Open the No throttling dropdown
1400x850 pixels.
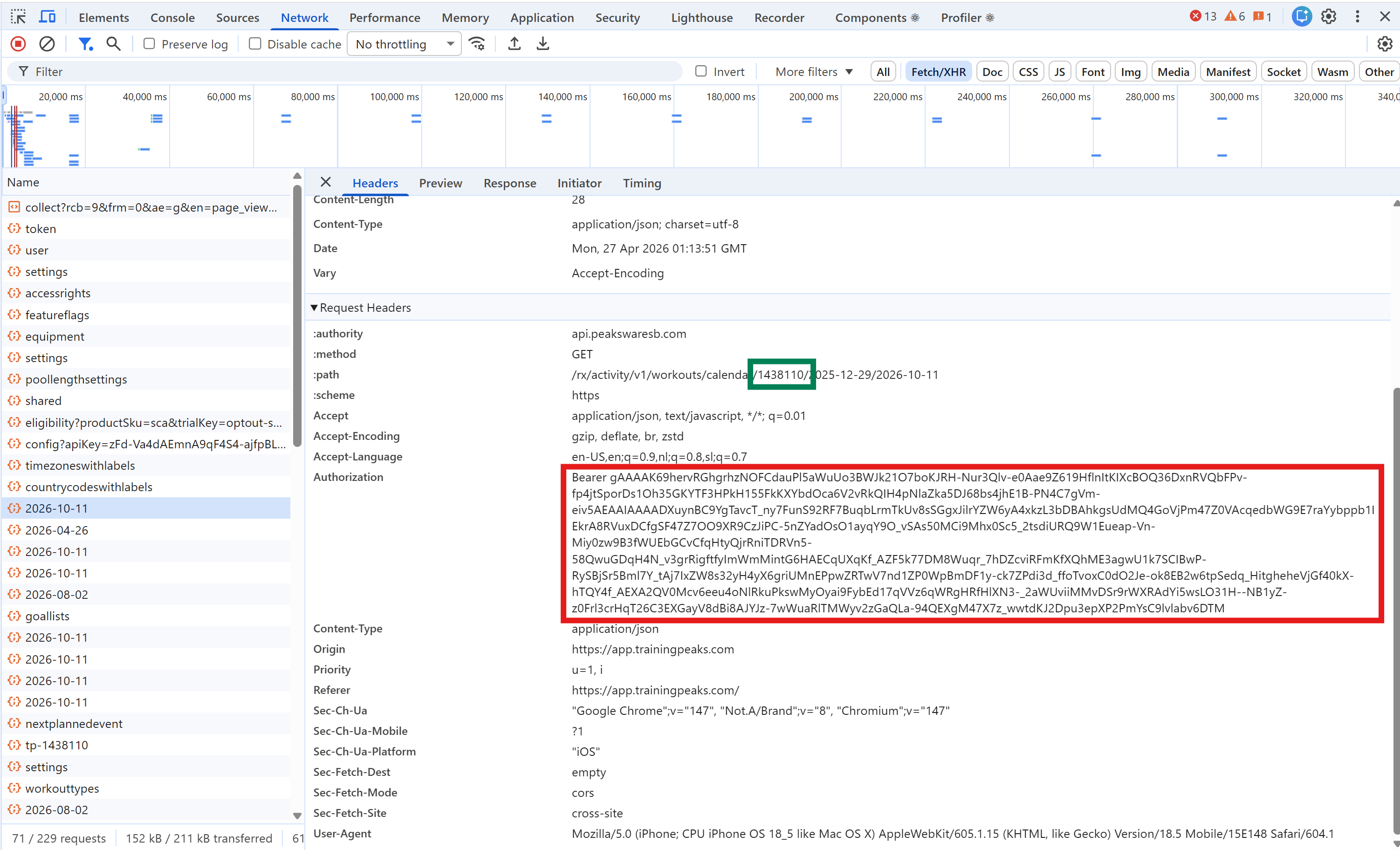tap(404, 43)
